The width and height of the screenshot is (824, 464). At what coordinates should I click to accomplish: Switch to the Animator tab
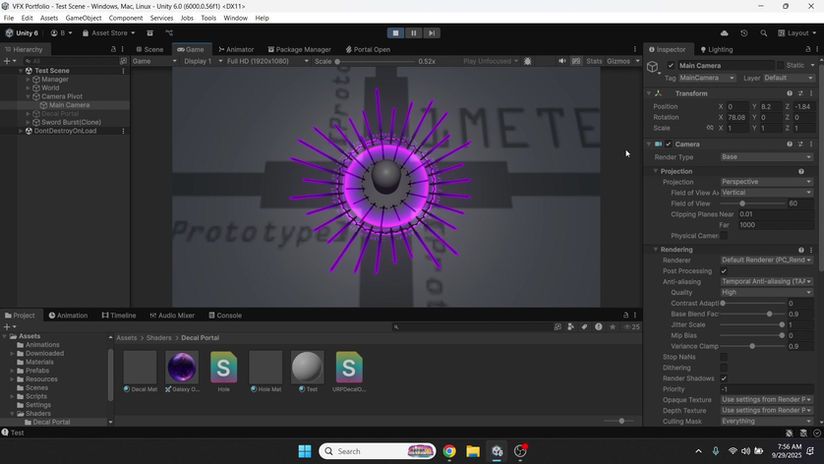pos(236,49)
